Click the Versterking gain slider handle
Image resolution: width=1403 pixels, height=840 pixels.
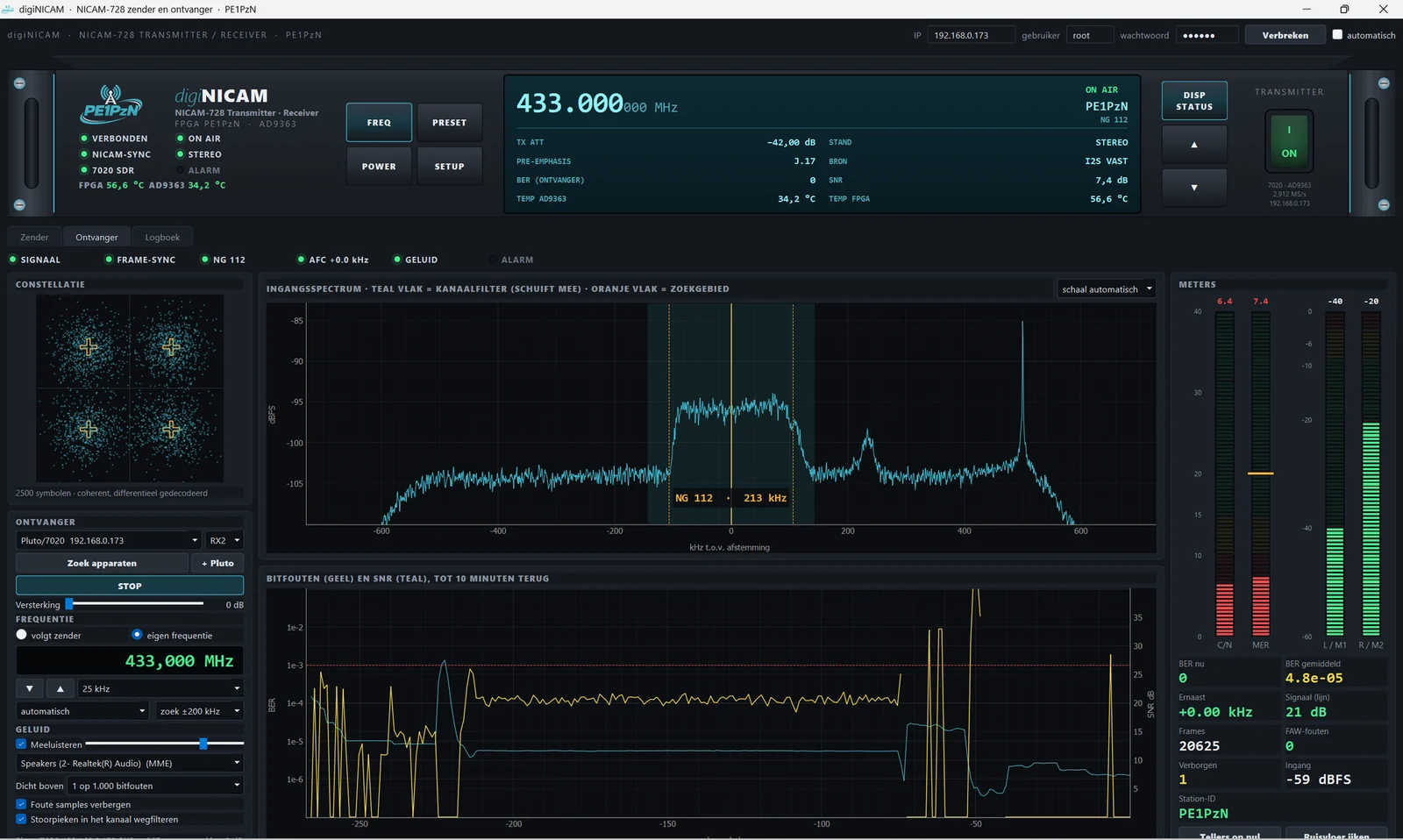(69, 604)
